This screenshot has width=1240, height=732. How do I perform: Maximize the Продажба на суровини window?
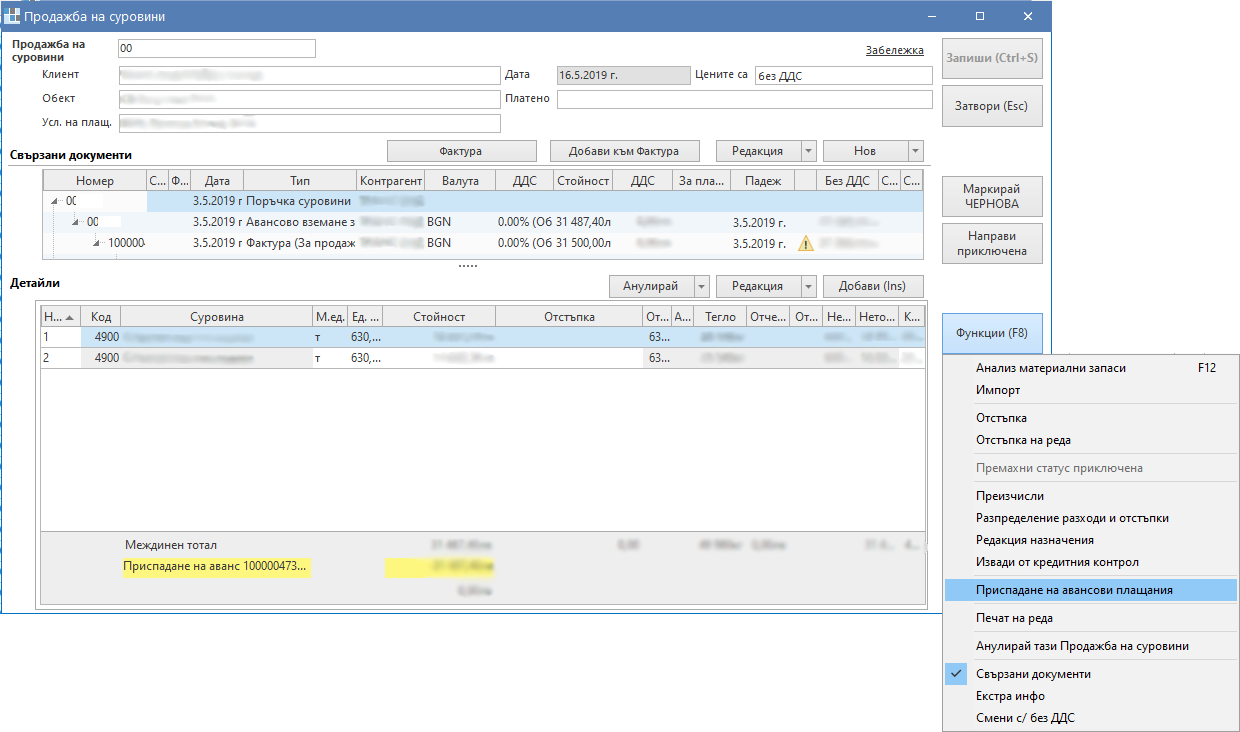[x=980, y=16]
